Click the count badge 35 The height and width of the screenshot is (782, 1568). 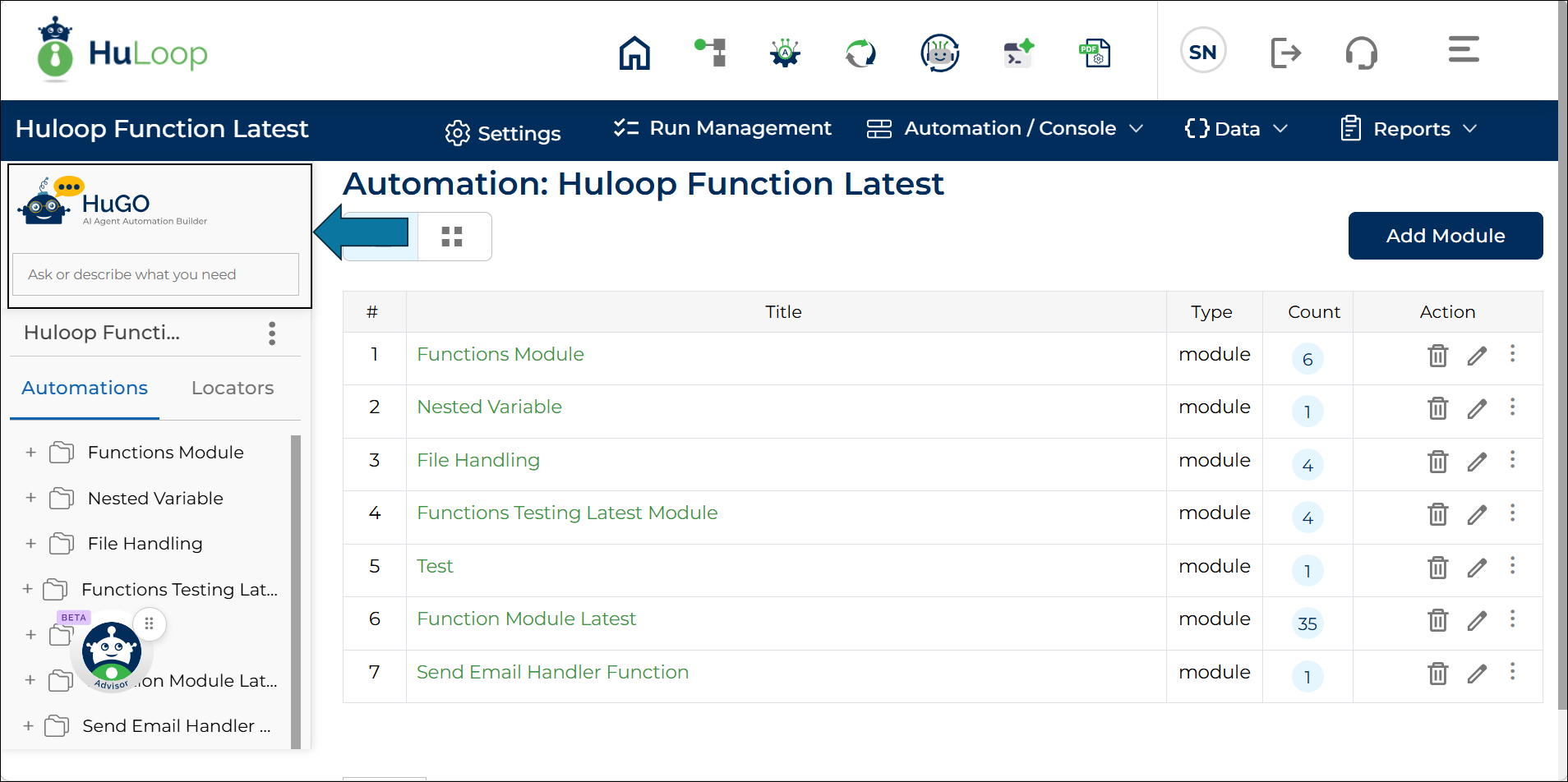pos(1307,623)
